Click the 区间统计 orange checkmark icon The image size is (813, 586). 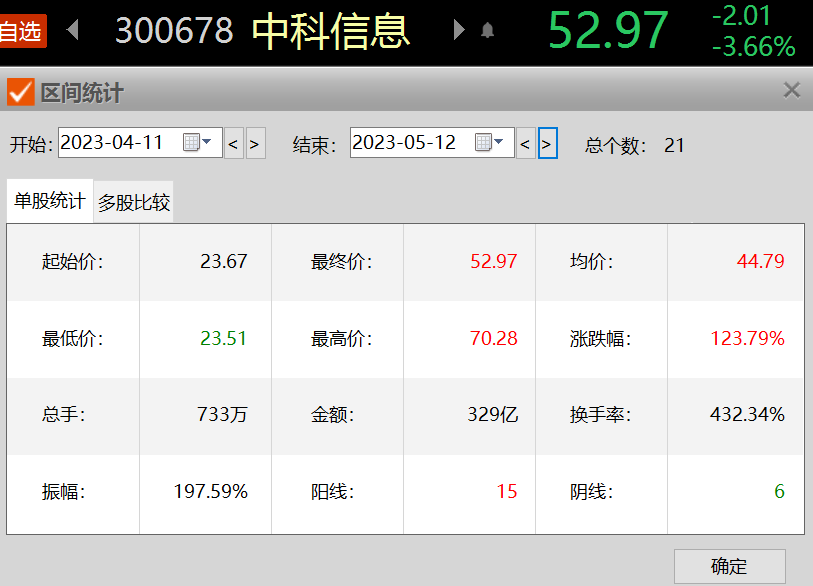[21, 92]
